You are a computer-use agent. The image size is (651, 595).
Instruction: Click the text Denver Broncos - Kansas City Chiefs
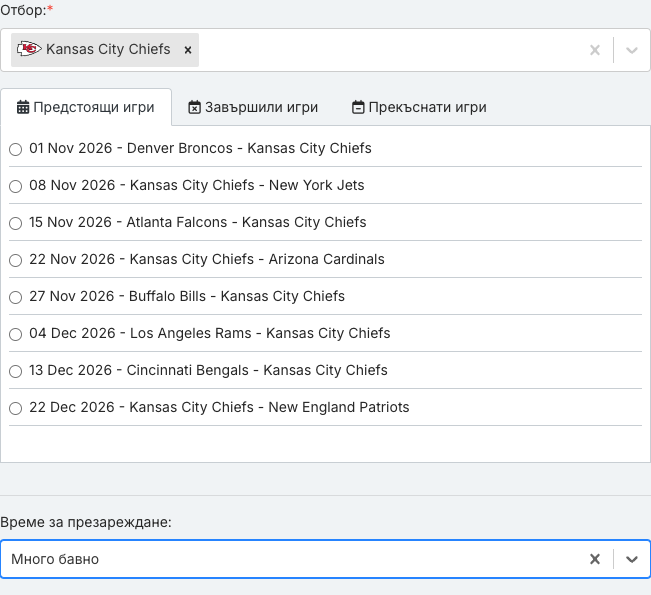249,148
